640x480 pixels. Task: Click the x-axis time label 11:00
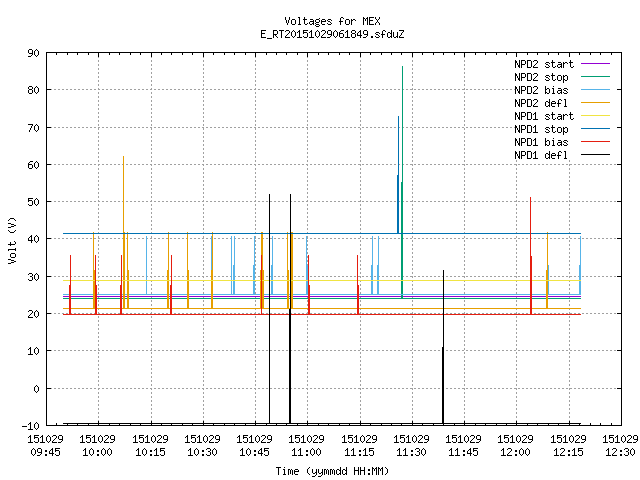(307, 452)
